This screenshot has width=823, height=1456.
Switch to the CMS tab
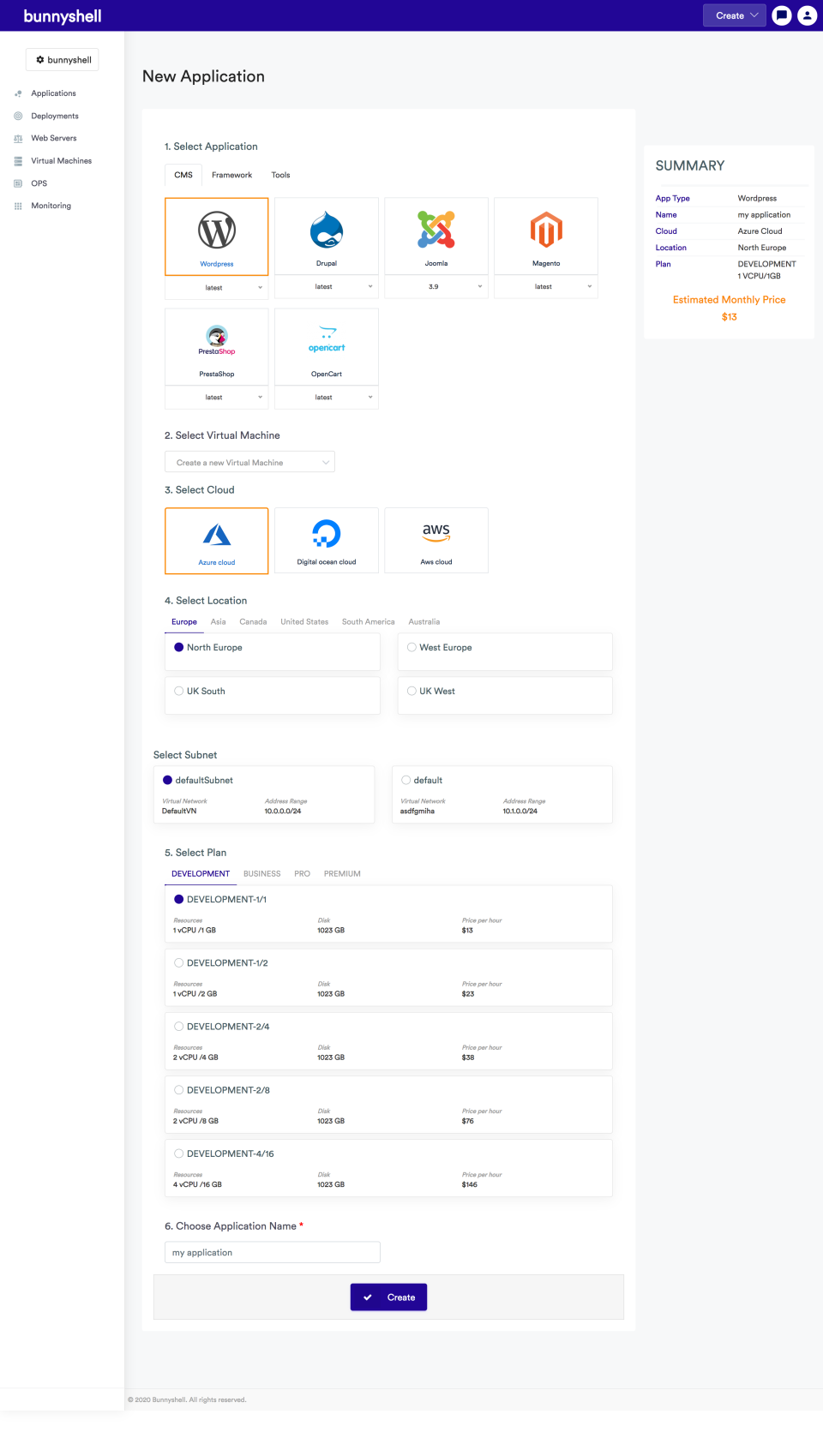(x=183, y=175)
